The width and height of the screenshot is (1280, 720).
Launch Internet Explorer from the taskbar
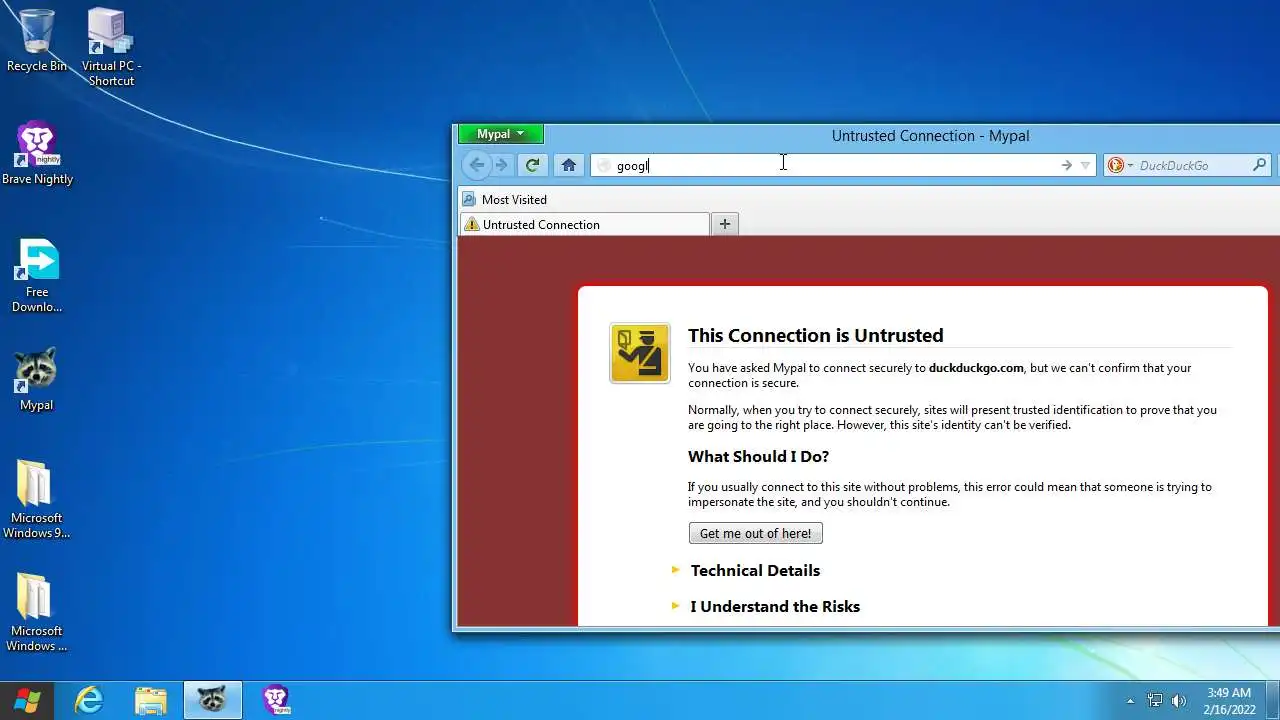coord(89,700)
